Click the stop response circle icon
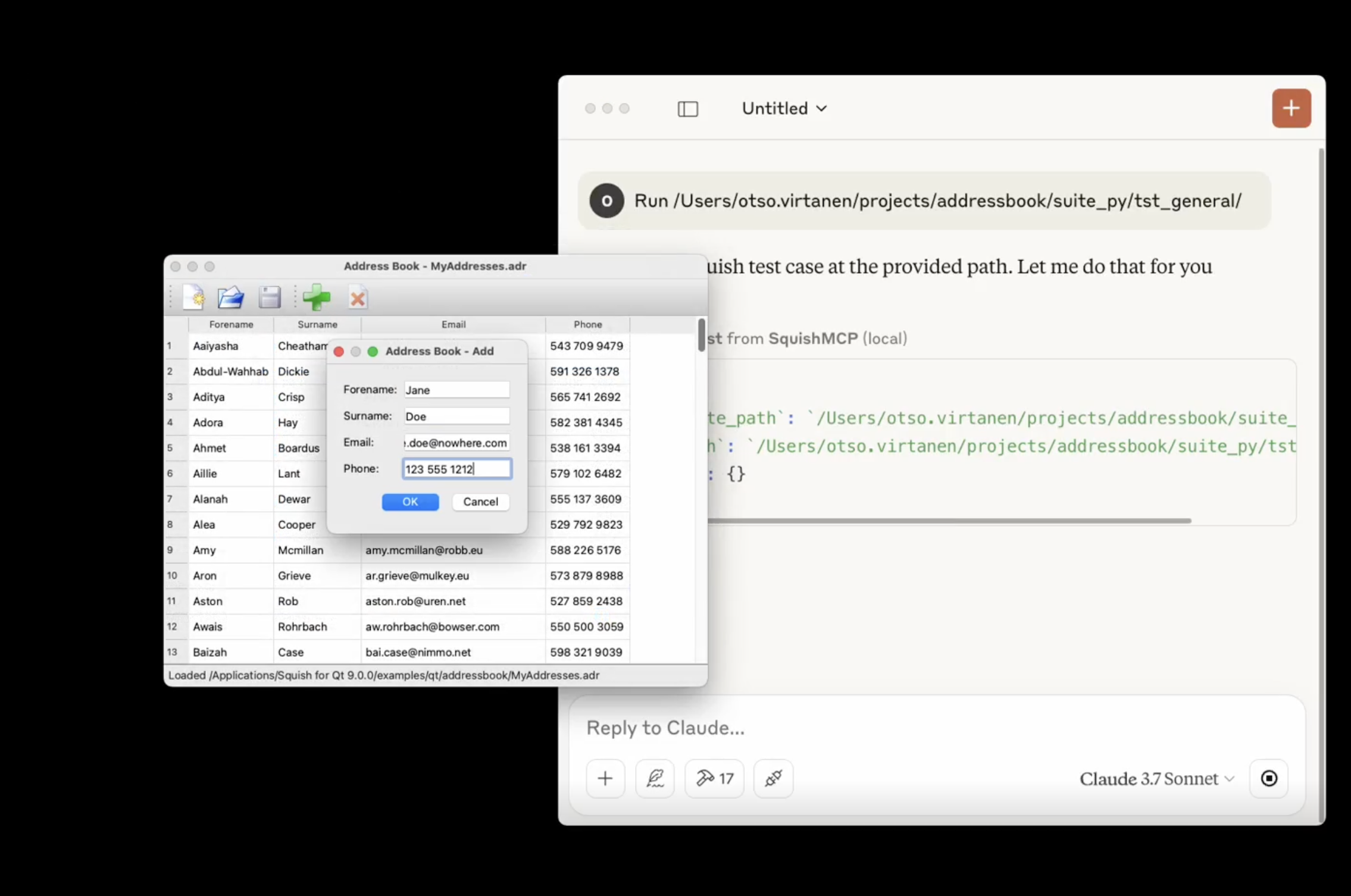Image resolution: width=1351 pixels, height=896 pixels. click(x=1269, y=778)
